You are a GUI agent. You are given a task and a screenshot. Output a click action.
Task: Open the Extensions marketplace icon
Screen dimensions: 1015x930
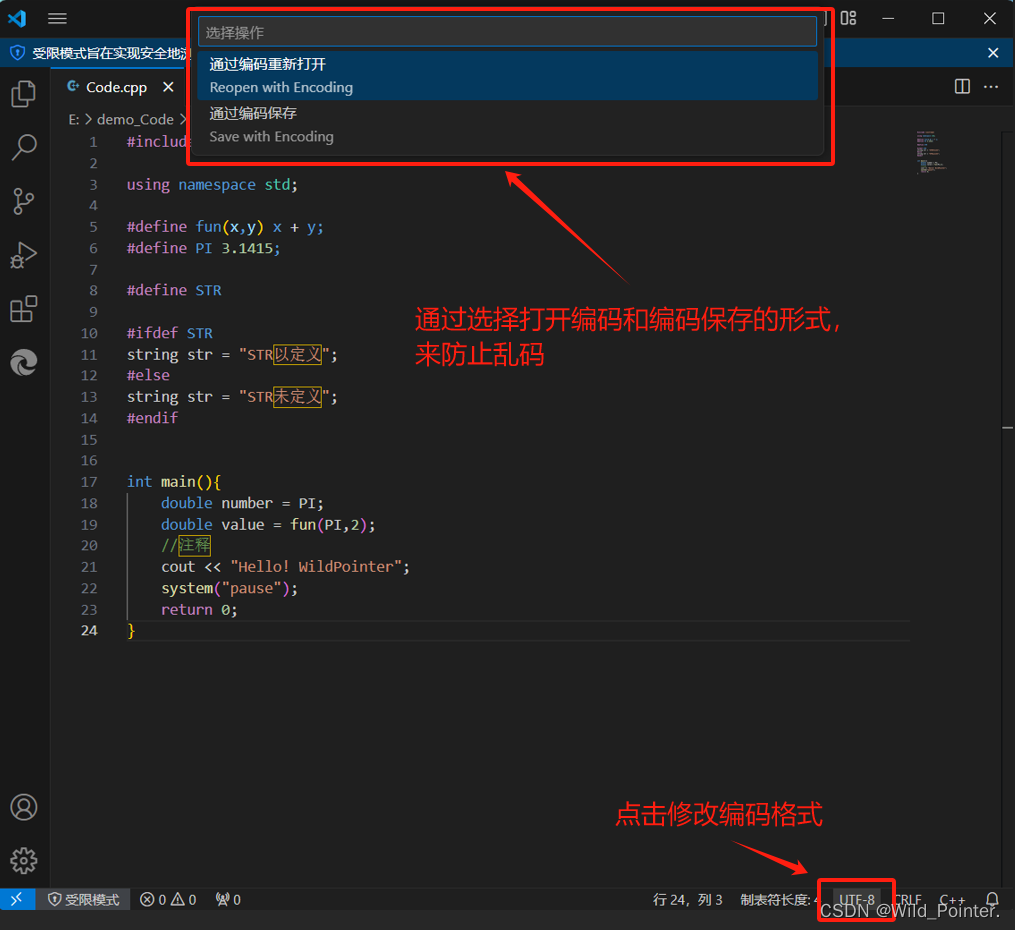(24, 309)
